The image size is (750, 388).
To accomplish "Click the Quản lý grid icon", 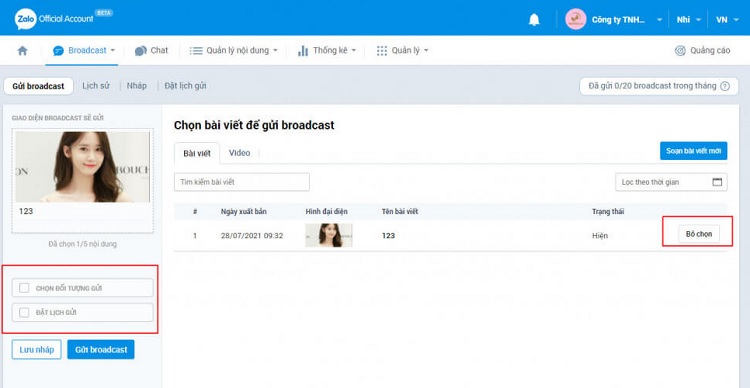I will coord(382,51).
